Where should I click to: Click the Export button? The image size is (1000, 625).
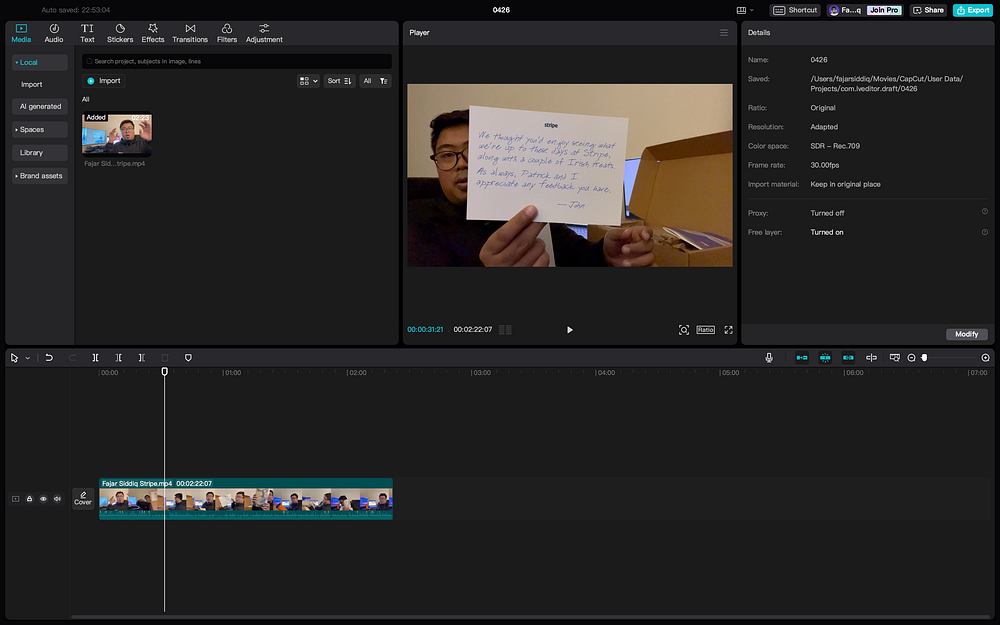(x=972, y=10)
